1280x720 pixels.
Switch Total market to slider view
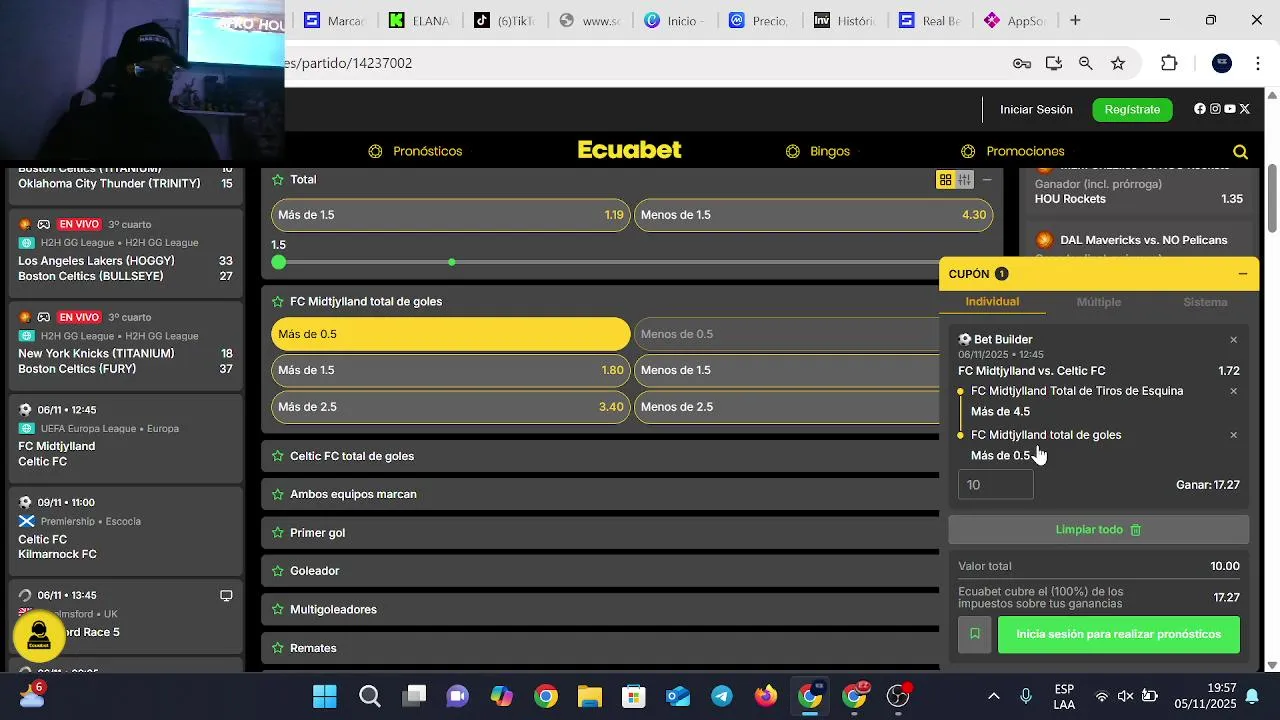pyautogui.click(x=964, y=180)
